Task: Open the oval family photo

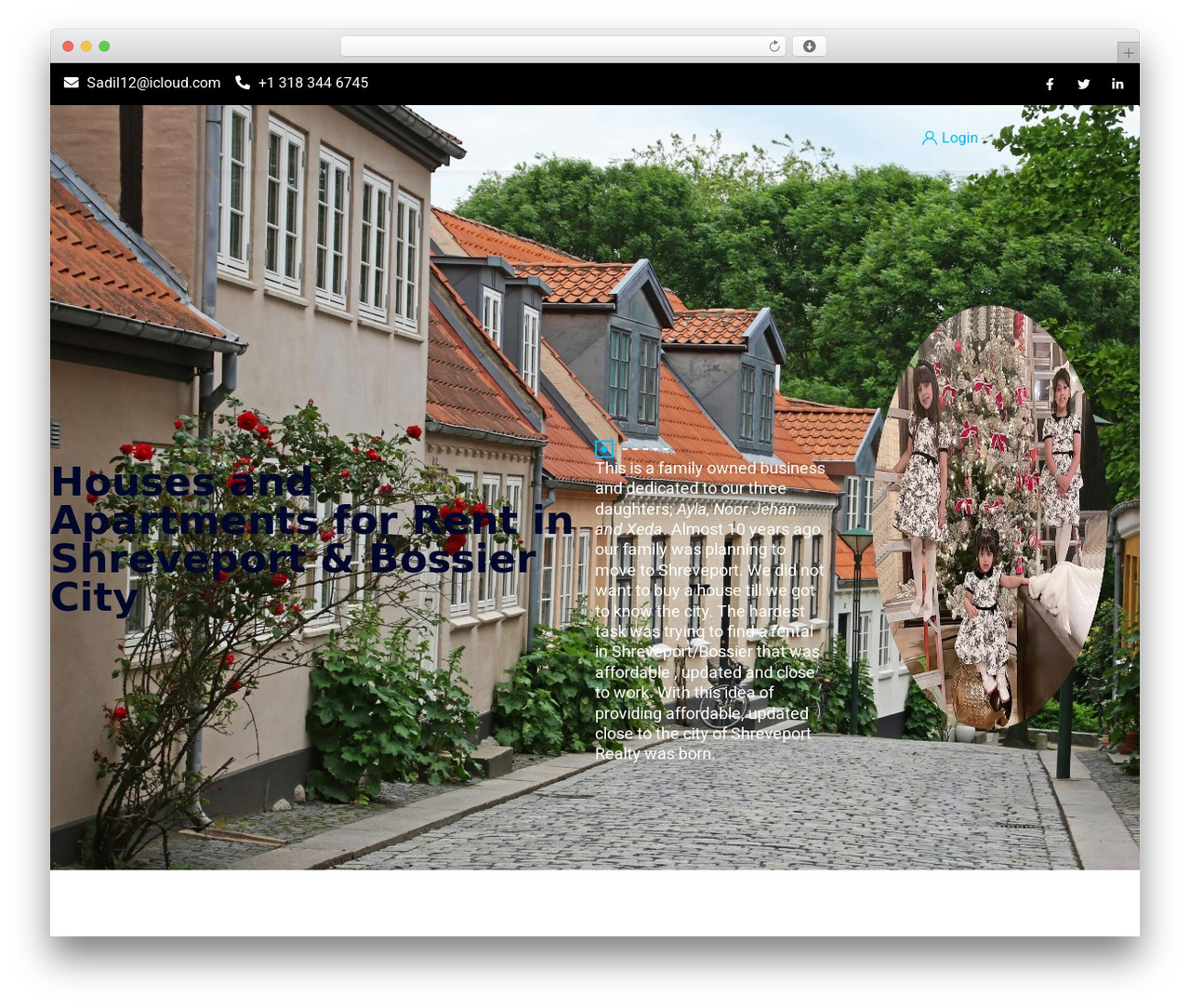Action: tap(990, 518)
